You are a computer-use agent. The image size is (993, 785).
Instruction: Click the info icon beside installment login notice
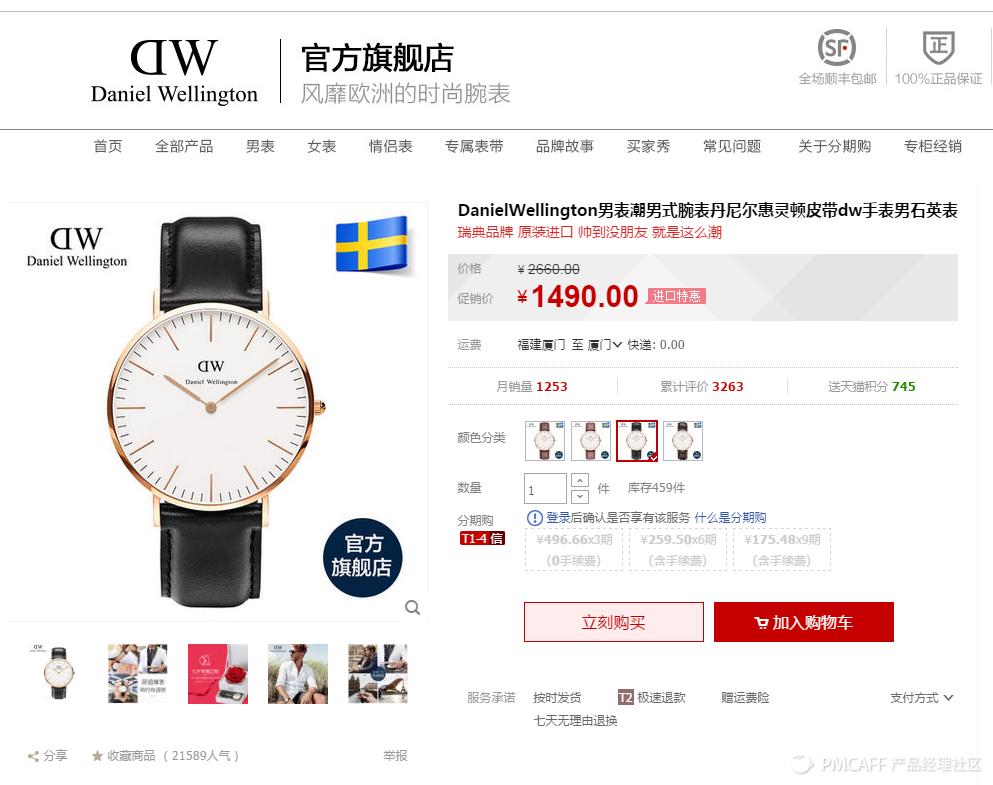(x=534, y=518)
